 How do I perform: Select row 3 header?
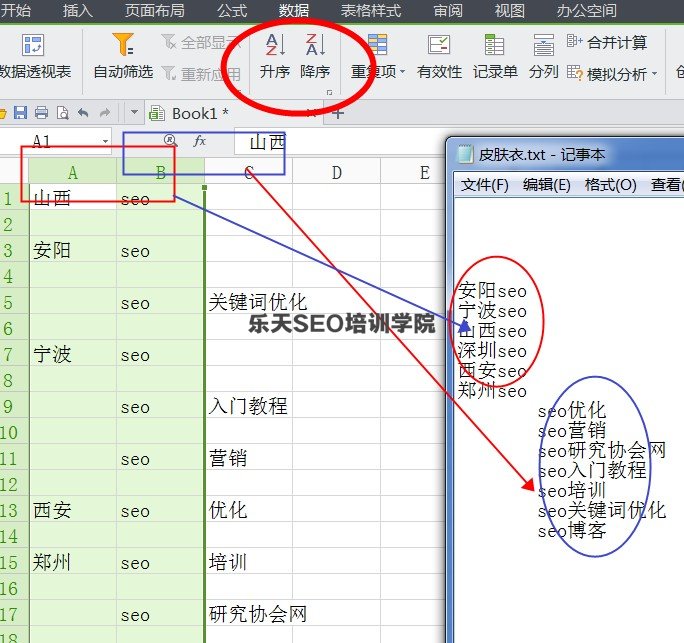point(14,250)
